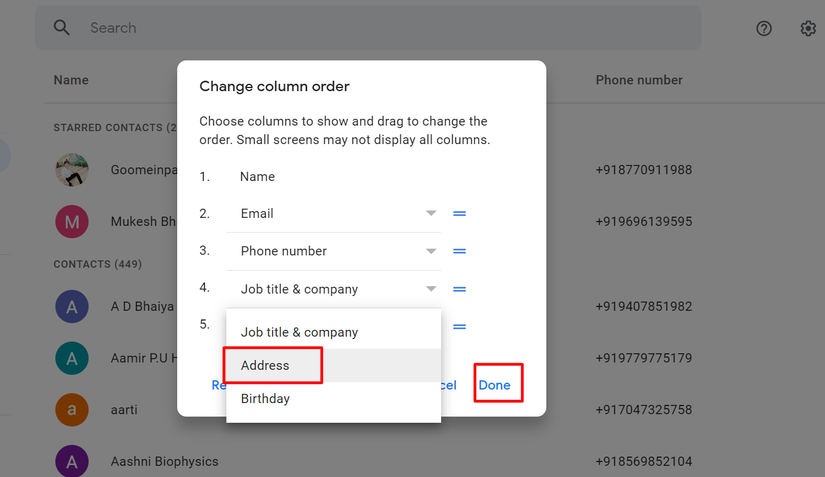This screenshot has width=825, height=477.
Task: Open the aarti contact row
Action: (x=124, y=410)
